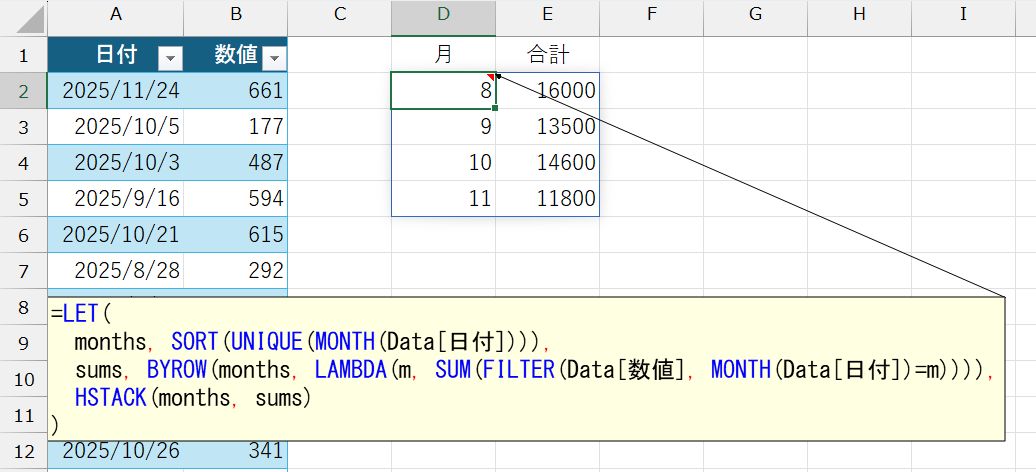
Task: Select row 11 header
Action: coord(24,414)
